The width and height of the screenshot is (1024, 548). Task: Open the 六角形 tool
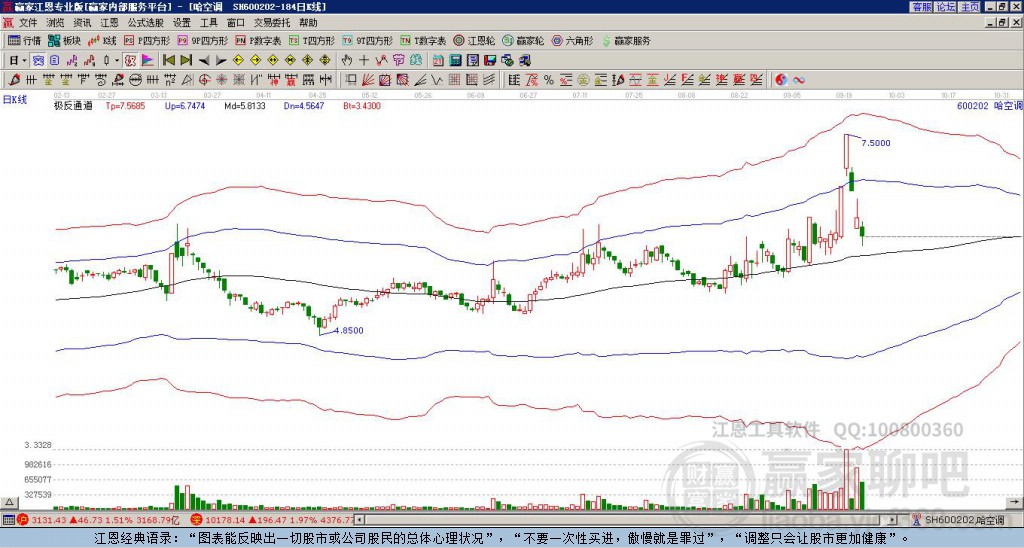pos(572,40)
